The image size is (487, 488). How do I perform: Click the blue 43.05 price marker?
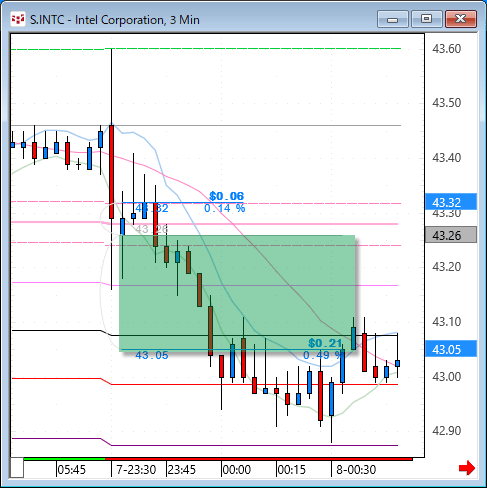pos(451,349)
